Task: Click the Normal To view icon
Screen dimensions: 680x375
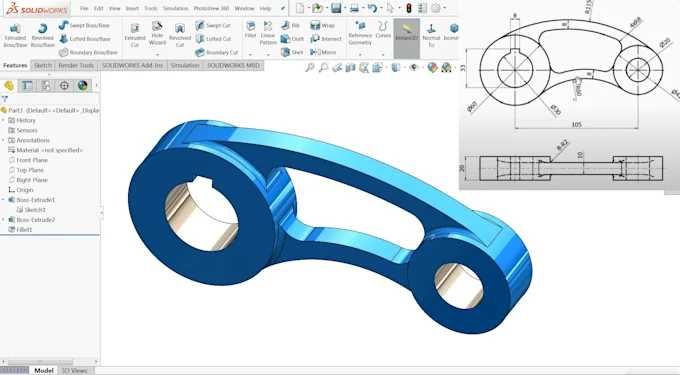Action: pos(431,35)
